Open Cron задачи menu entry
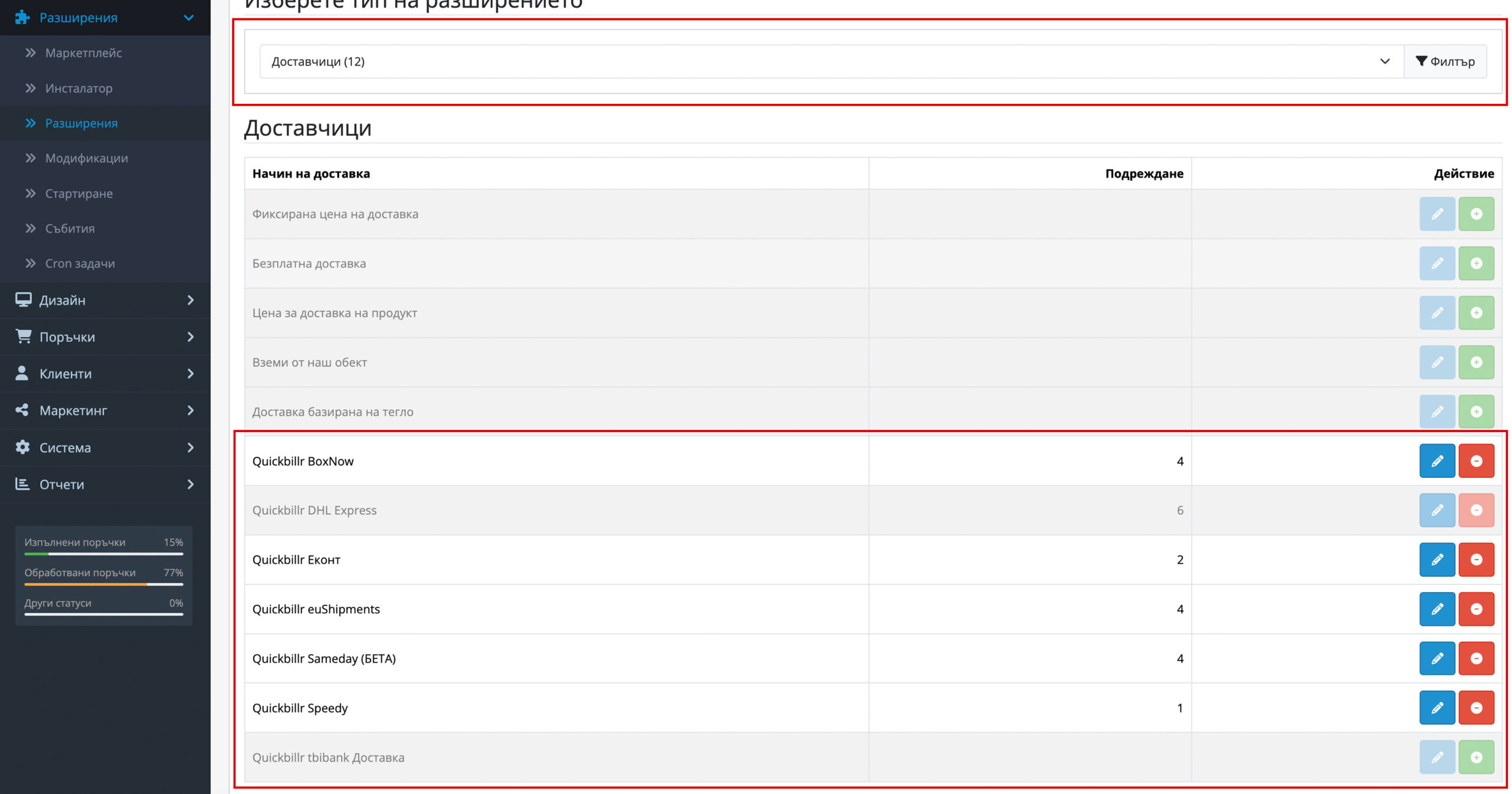The width and height of the screenshot is (1512, 794). (80, 264)
